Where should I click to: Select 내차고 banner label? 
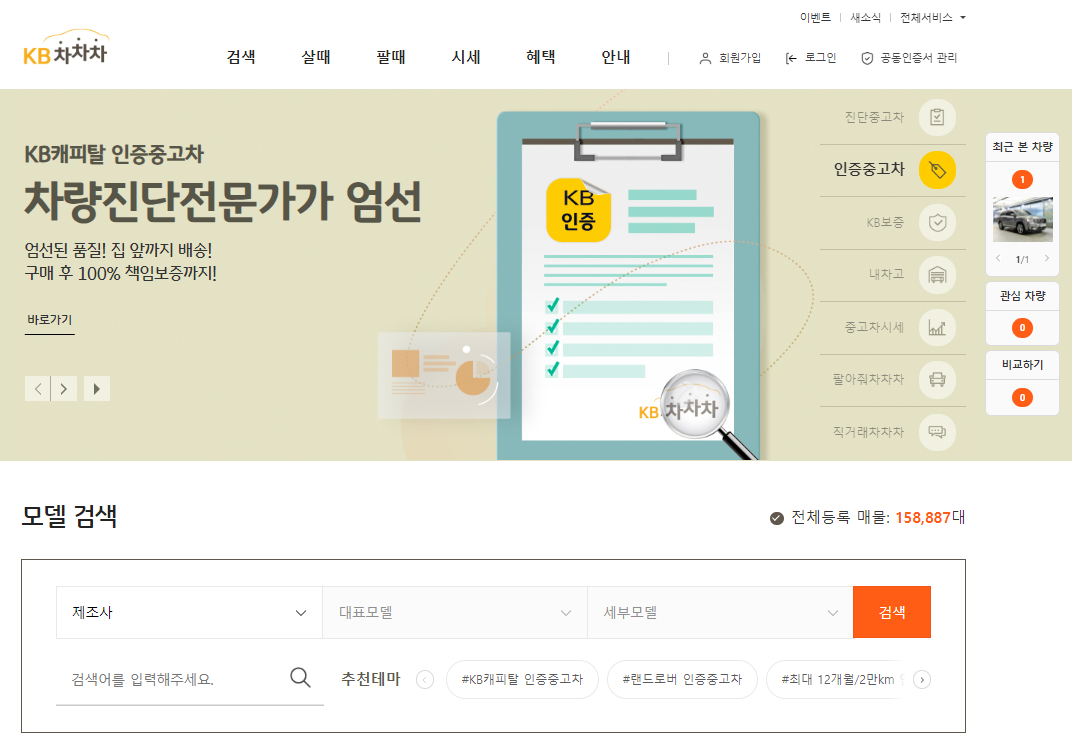point(887,274)
